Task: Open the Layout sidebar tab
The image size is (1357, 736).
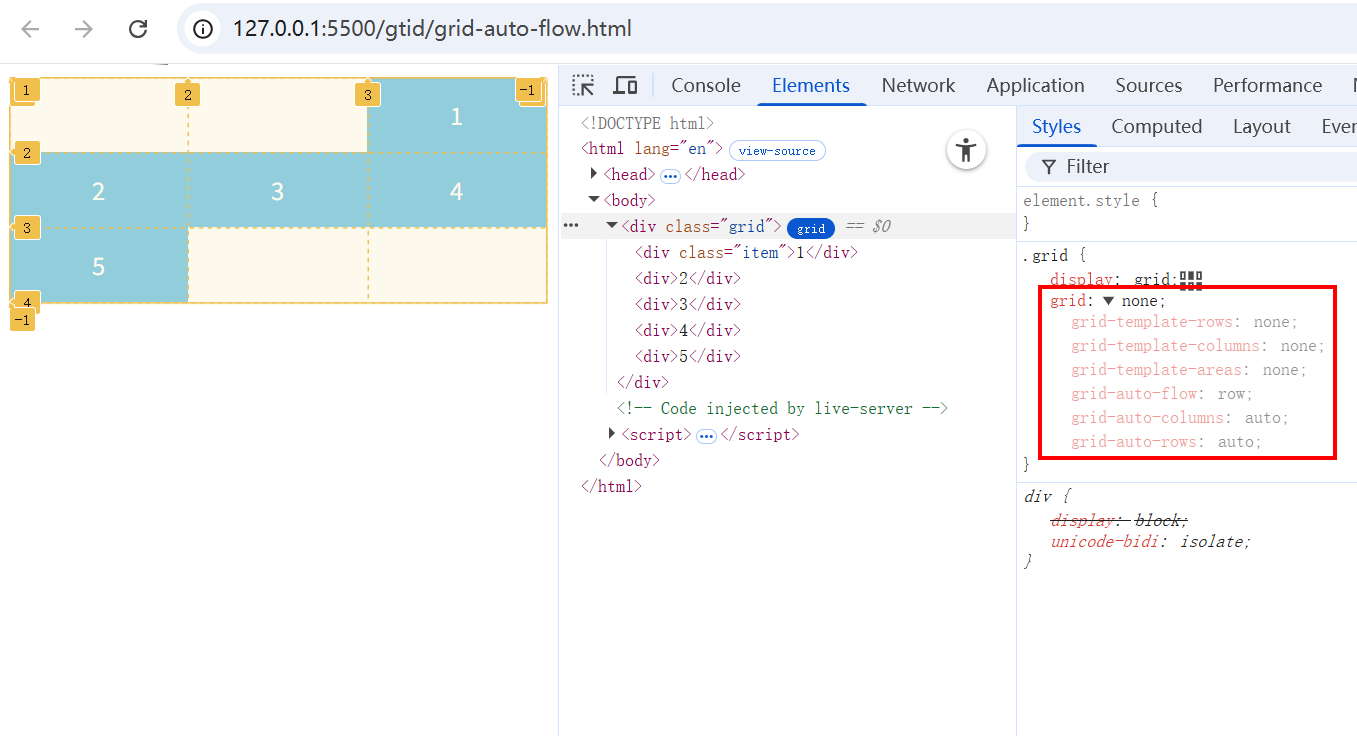Action: coord(1261,126)
